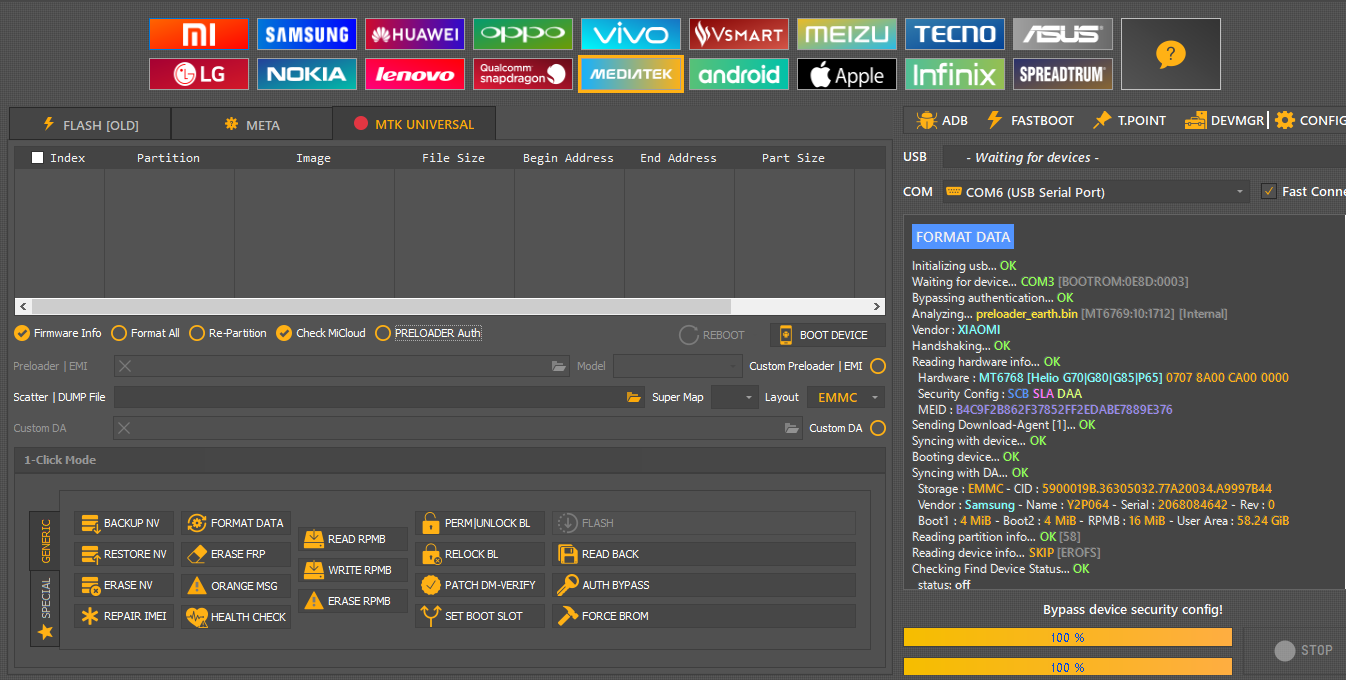
Task: Choose the Qualcomm Snapdragon platform icon
Action: [x=522, y=74]
